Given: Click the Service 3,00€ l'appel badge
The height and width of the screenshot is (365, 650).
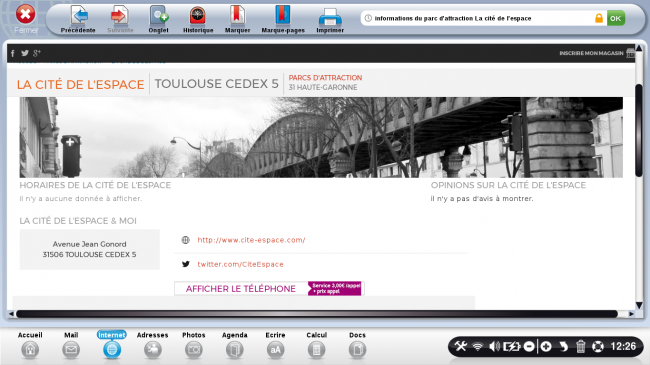Looking at the screenshot, I should 335,289.
